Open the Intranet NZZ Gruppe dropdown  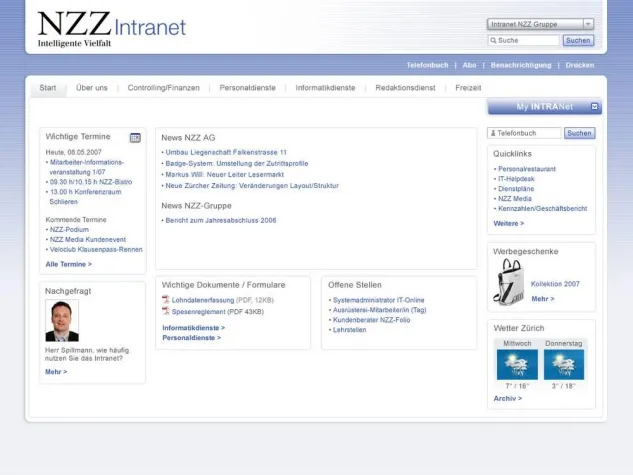click(x=540, y=24)
